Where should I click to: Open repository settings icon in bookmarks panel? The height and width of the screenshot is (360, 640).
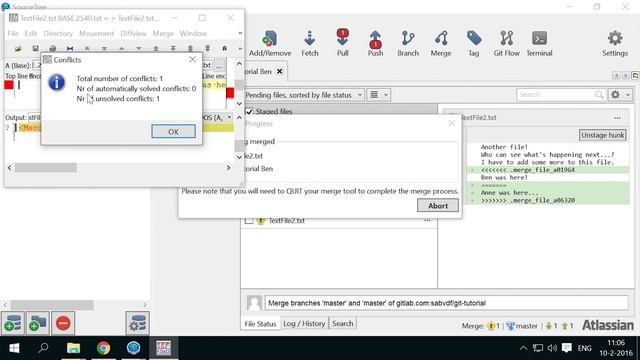[138, 323]
